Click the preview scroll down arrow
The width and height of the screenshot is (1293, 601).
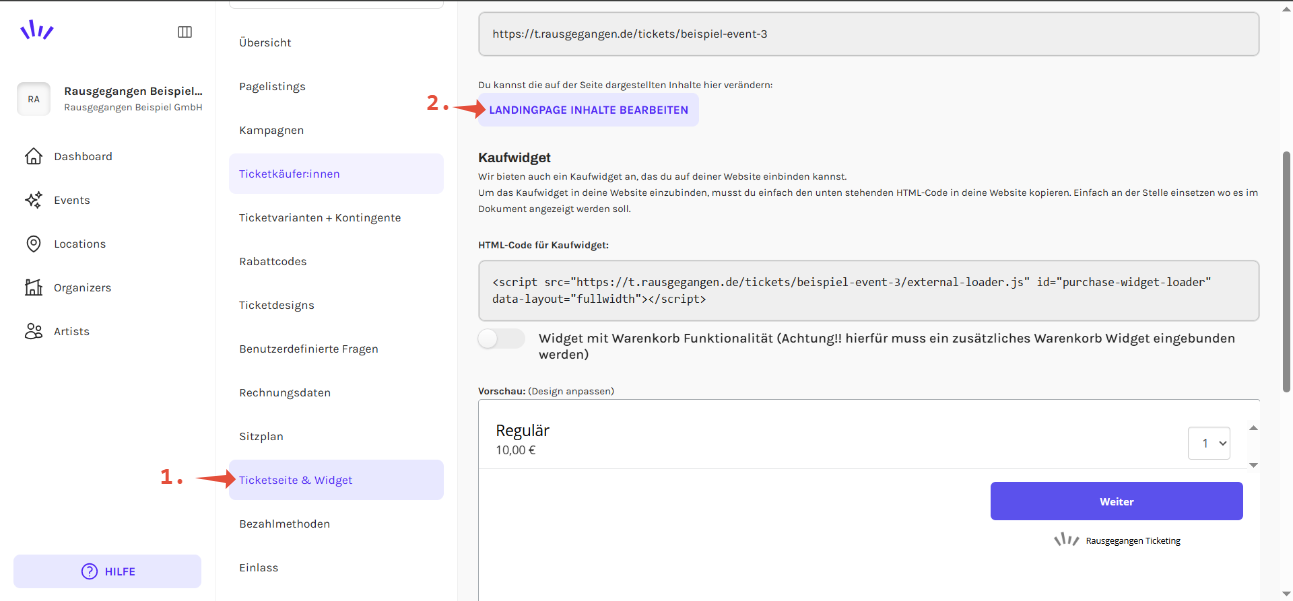(x=1253, y=464)
